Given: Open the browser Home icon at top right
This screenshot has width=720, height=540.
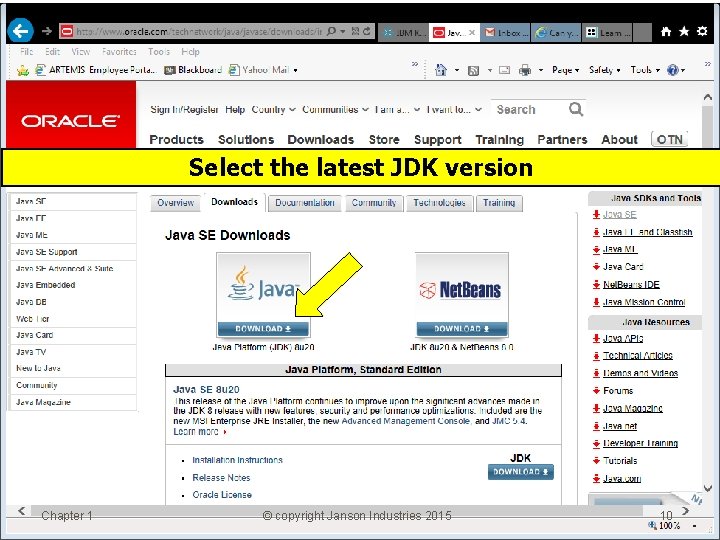Looking at the screenshot, I should coord(666,31).
